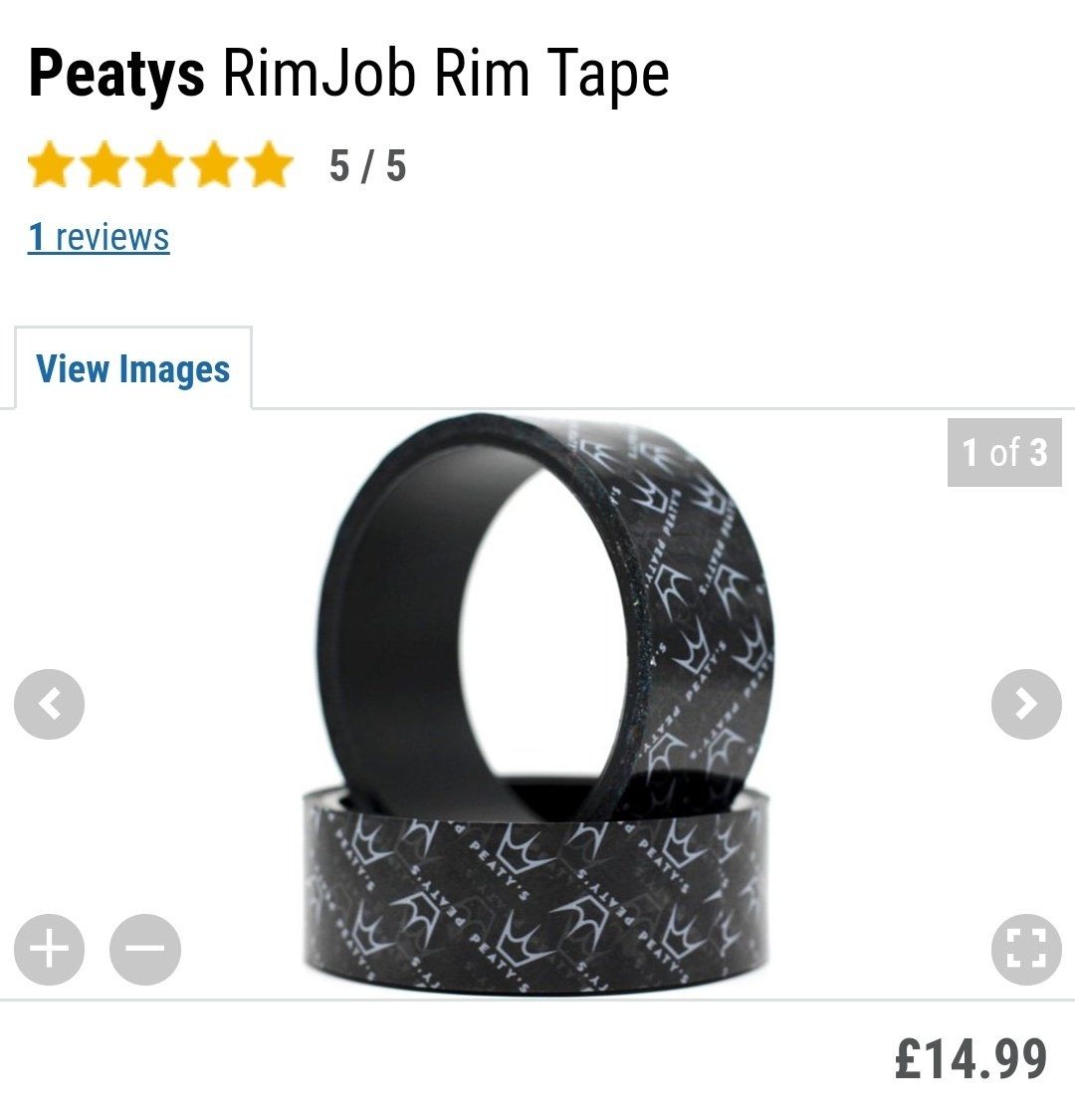Open fullscreen image view icon
The image size is (1075, 1120).
point(1026,950)
